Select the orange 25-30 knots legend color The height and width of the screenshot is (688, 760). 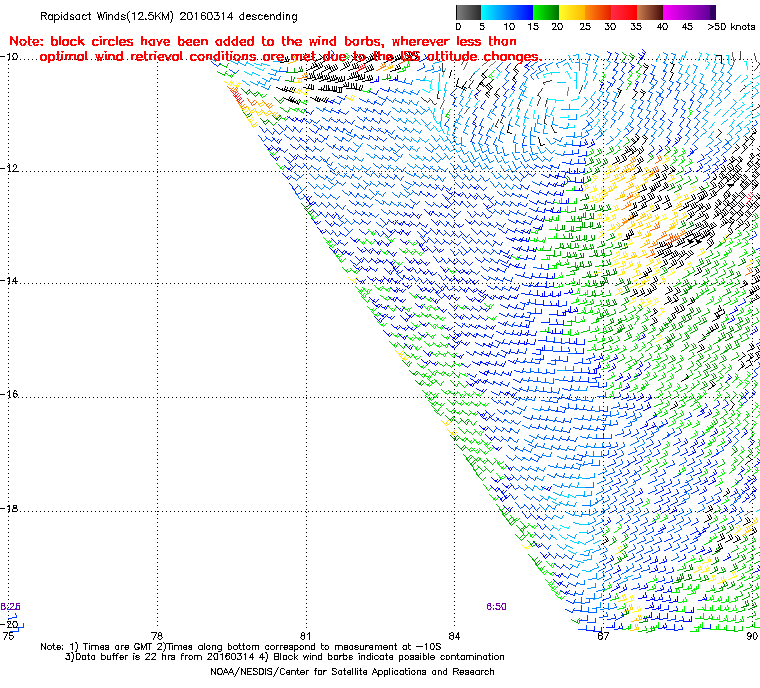[x=598, y=12]
